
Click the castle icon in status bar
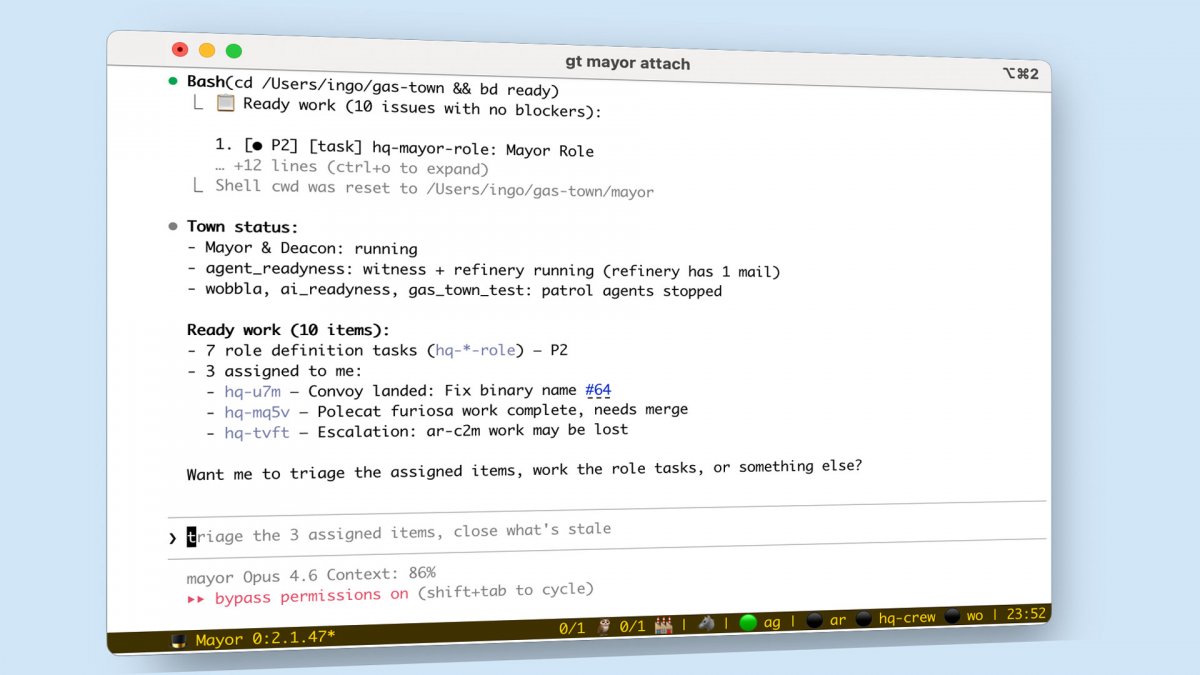click(x=661, y=625)
